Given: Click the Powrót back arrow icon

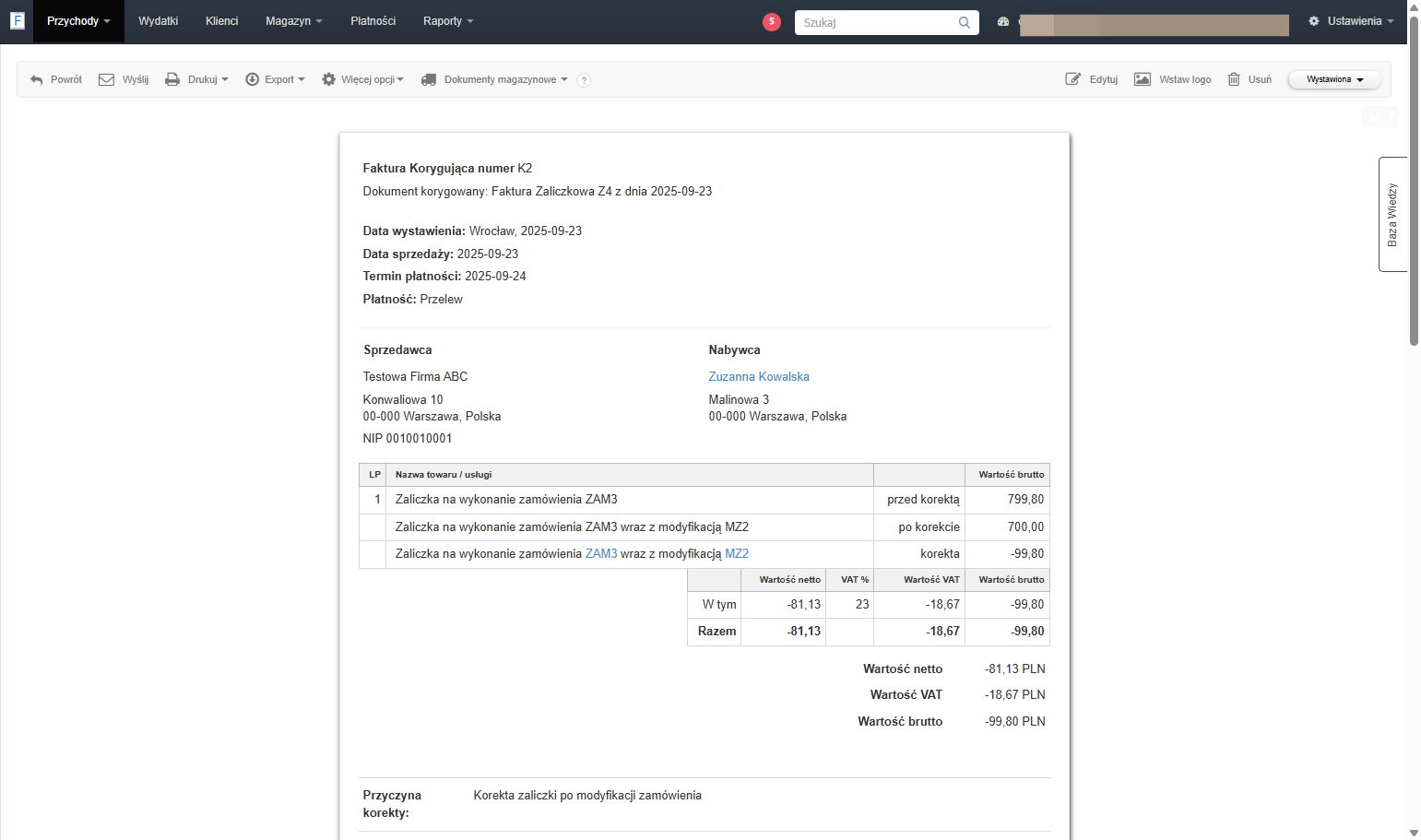Looking at the screenshot, I should pos(37,80).
